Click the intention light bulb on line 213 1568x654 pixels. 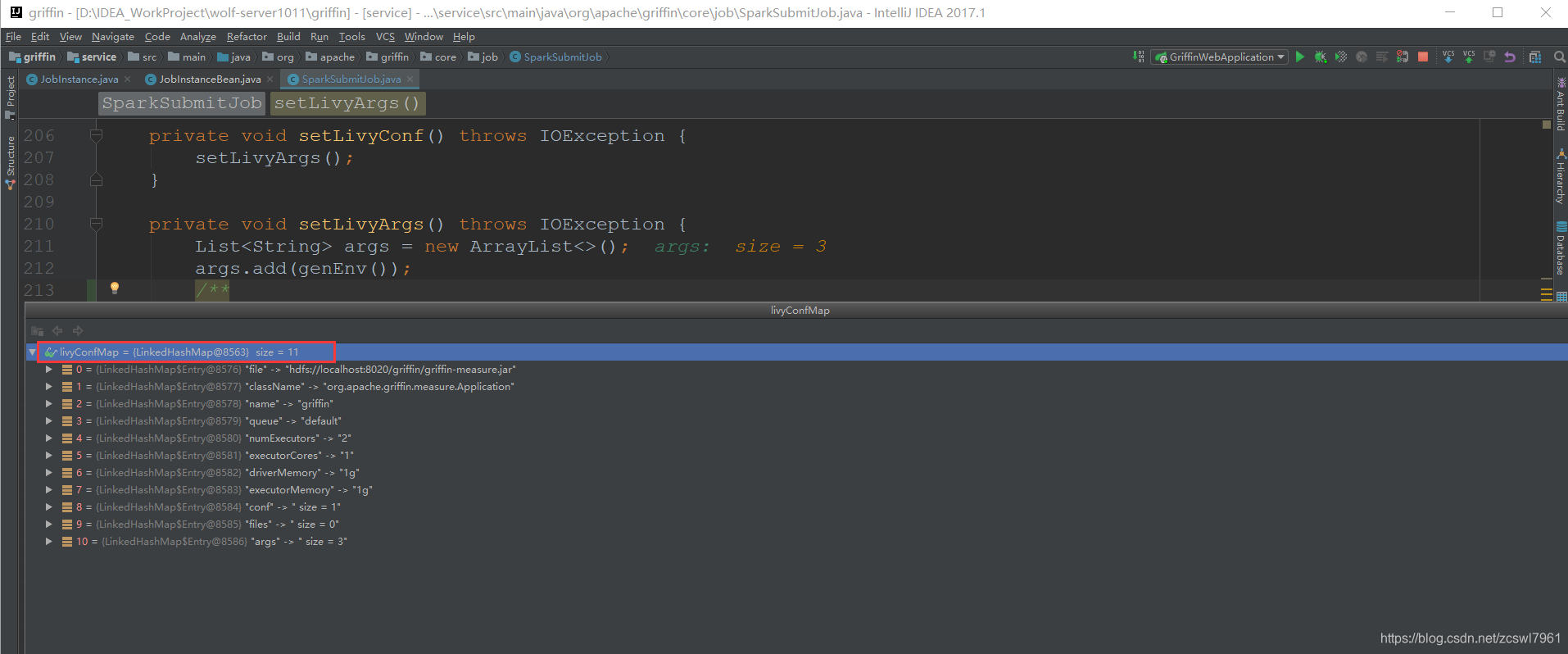(x=115, y=288)
